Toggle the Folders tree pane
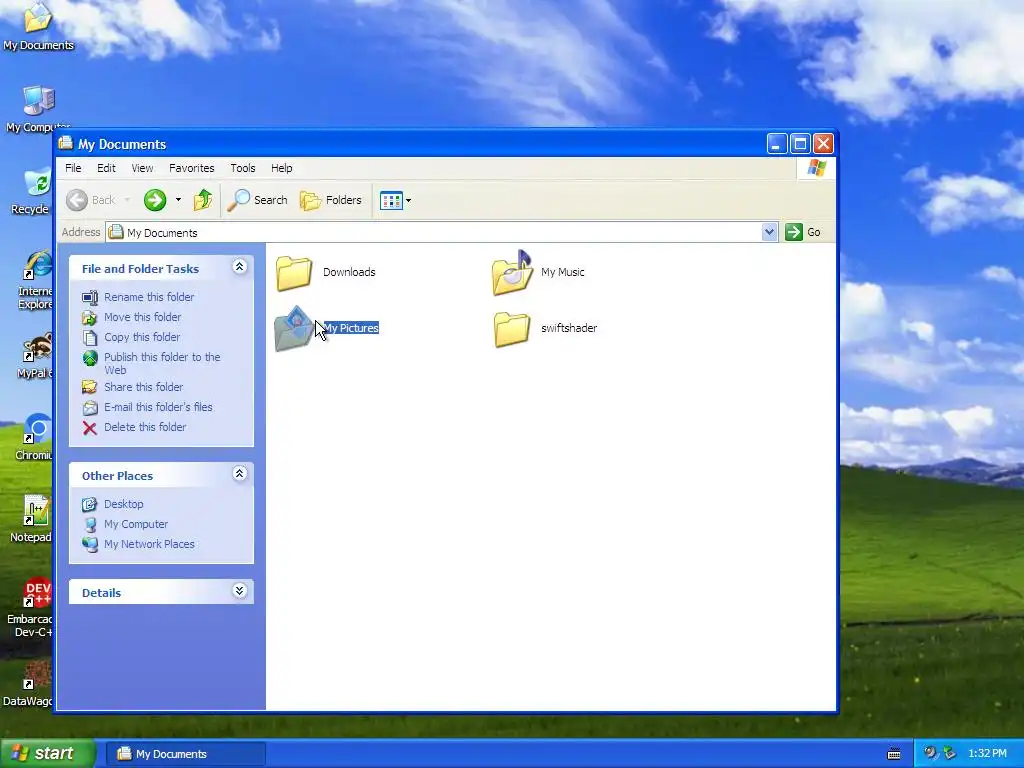The width and height of the screenshot is (1024, 768). pyautogui.click(x=330, y=200)
